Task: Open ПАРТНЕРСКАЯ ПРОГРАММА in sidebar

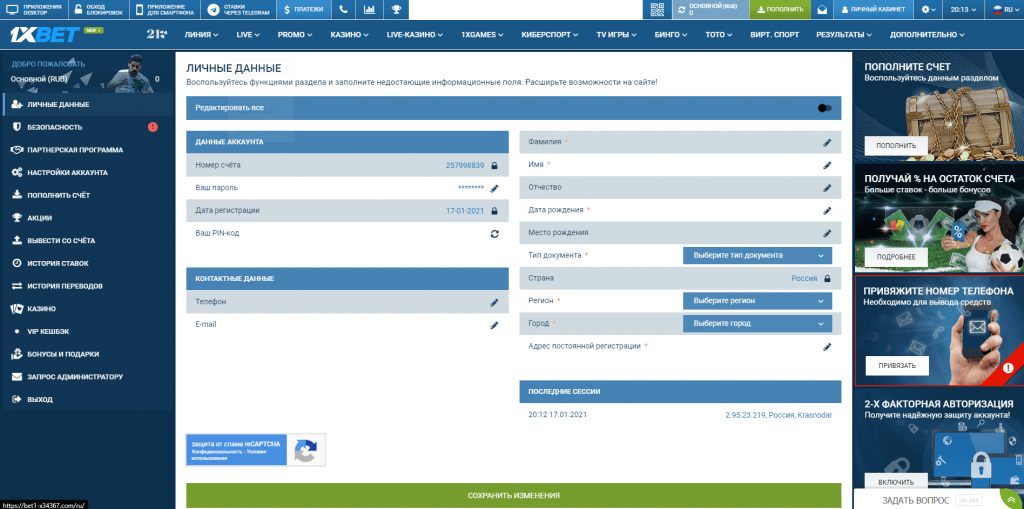Action: pyautogui.click(x=88, y=150)
